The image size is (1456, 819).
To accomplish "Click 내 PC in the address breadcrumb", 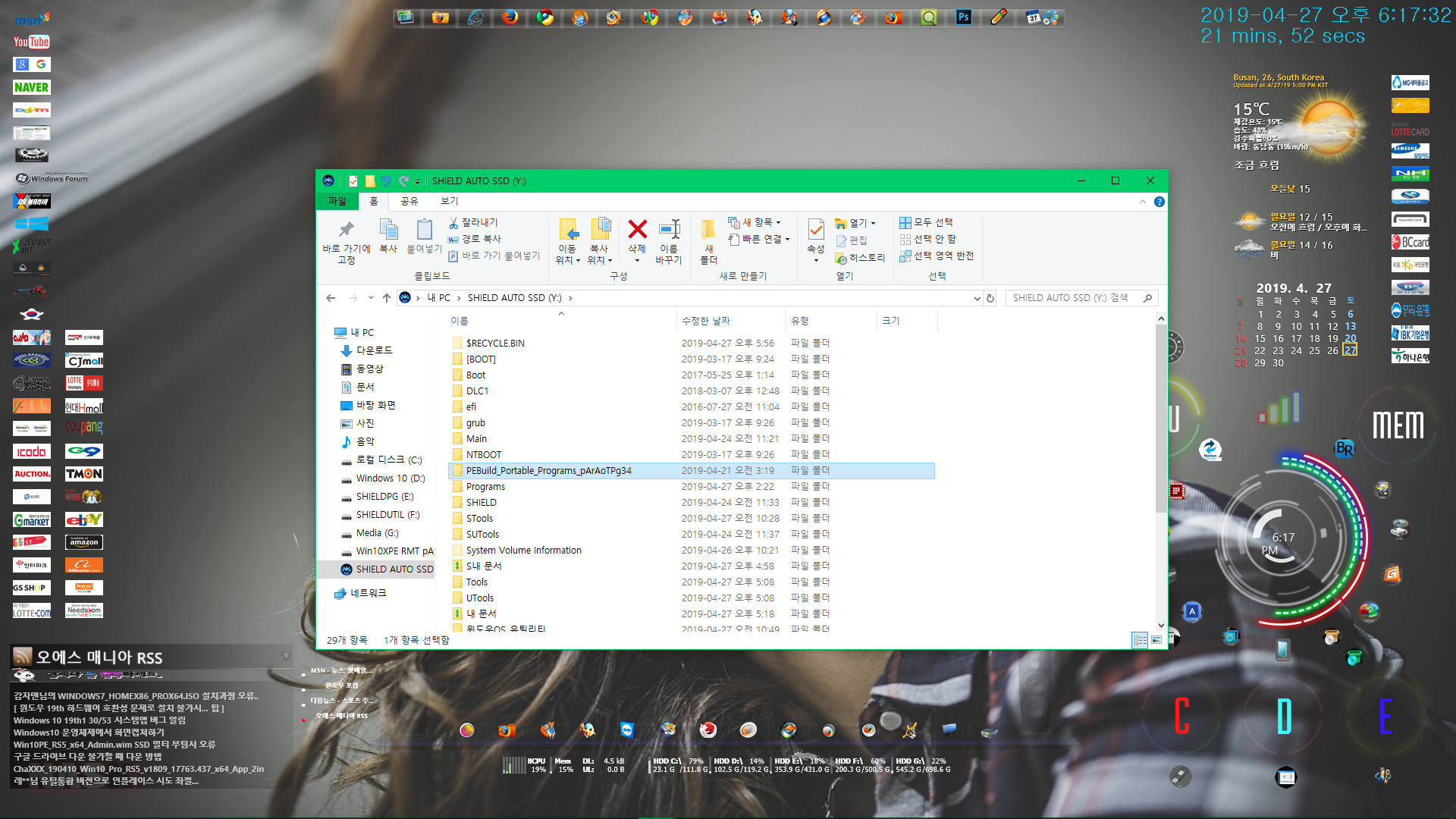I will click(x=438, y=298).
